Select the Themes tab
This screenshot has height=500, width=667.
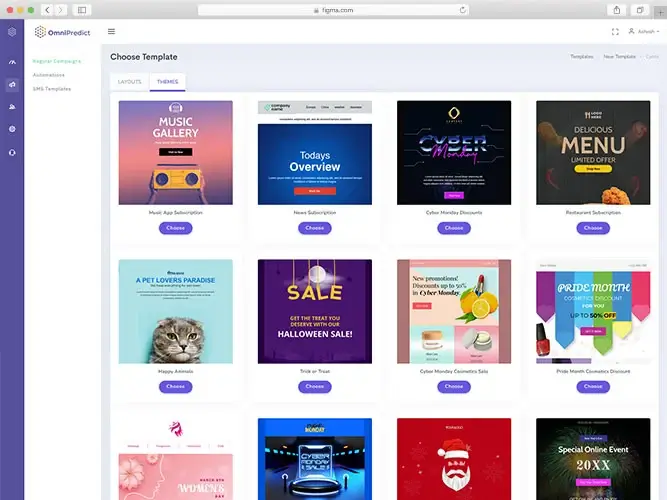coord(167,82)
